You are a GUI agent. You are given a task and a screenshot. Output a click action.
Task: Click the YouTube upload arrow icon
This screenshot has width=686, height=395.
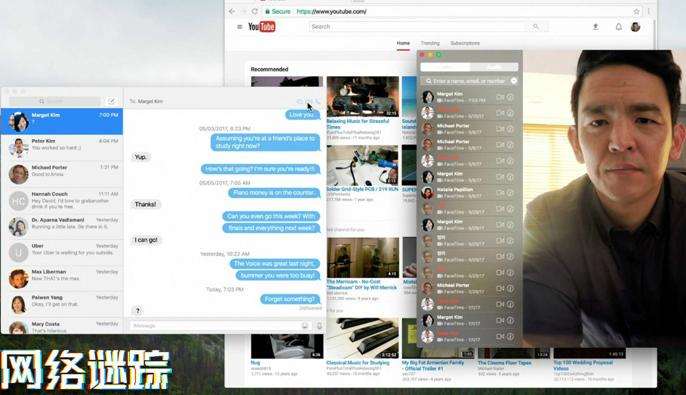click(x=595, y=27)
